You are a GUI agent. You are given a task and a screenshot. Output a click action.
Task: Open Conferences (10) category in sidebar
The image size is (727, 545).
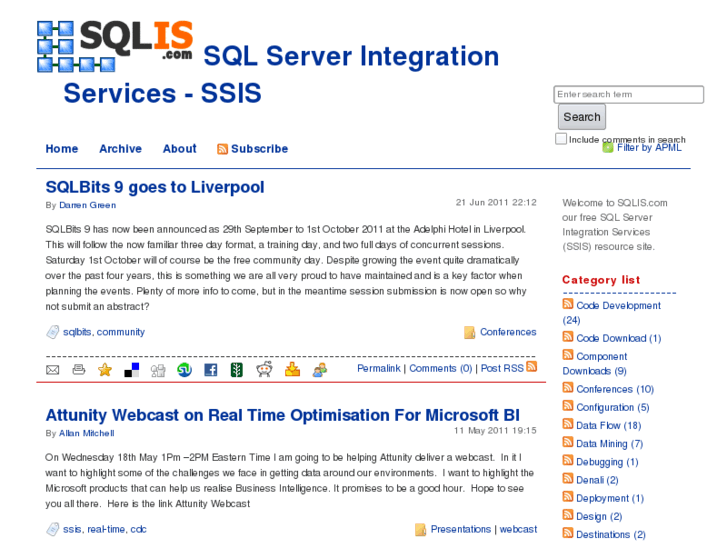(615, 389)
